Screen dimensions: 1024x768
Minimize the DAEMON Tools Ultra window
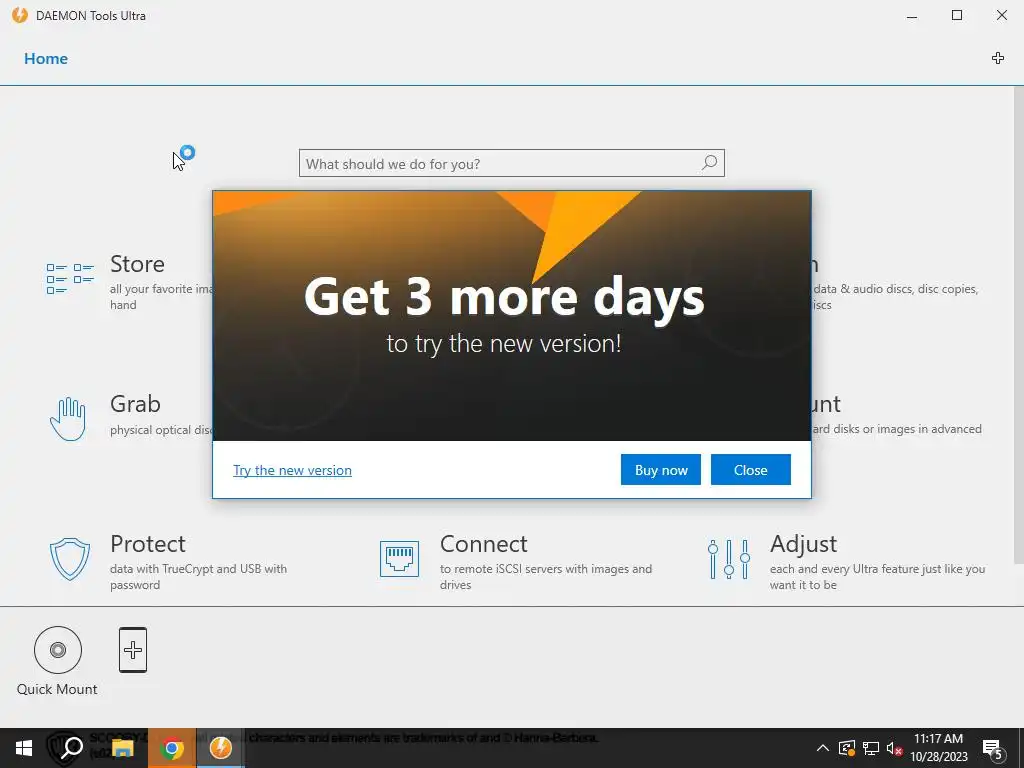(912, 16)
